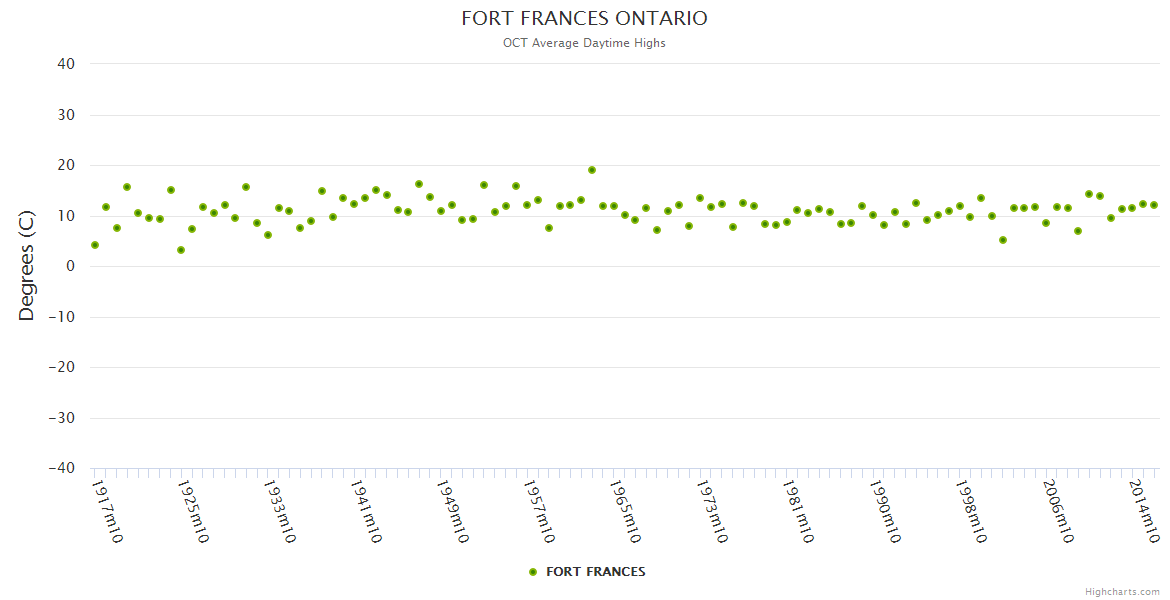Click the Degrees (C) axis title
The image size is (1170, 600).
click(27, 266)
